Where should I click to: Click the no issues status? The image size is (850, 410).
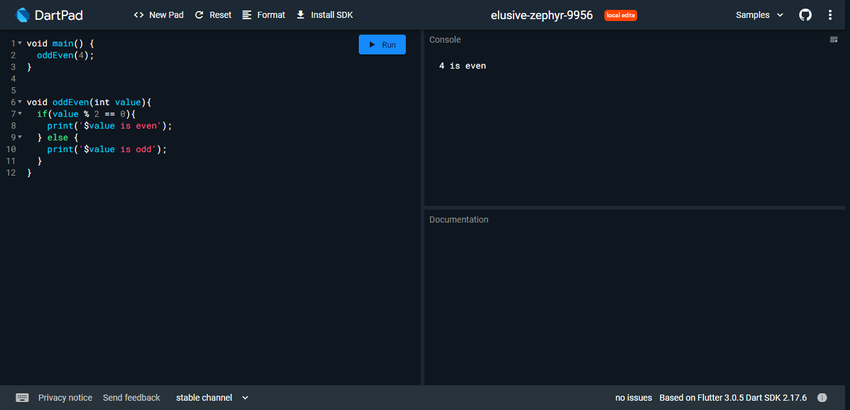click(x=634, y=398)
